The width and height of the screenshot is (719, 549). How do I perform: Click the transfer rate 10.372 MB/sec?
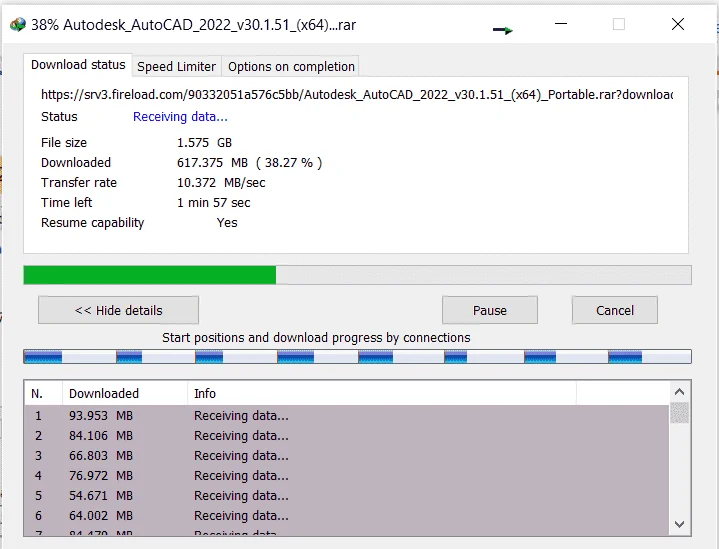tap(221, 183)
